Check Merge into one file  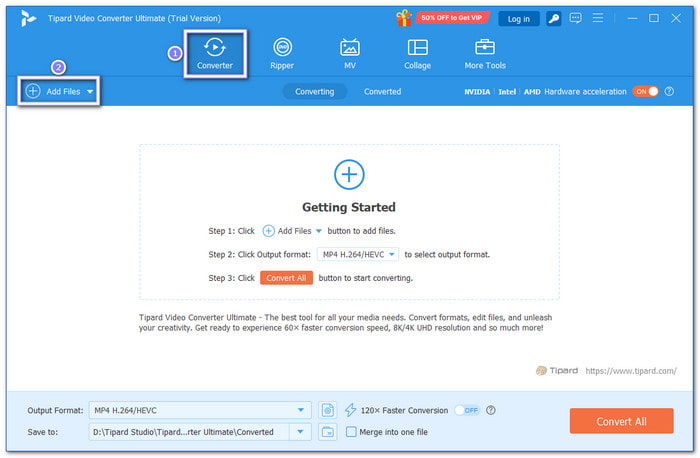tap(351, 432)
